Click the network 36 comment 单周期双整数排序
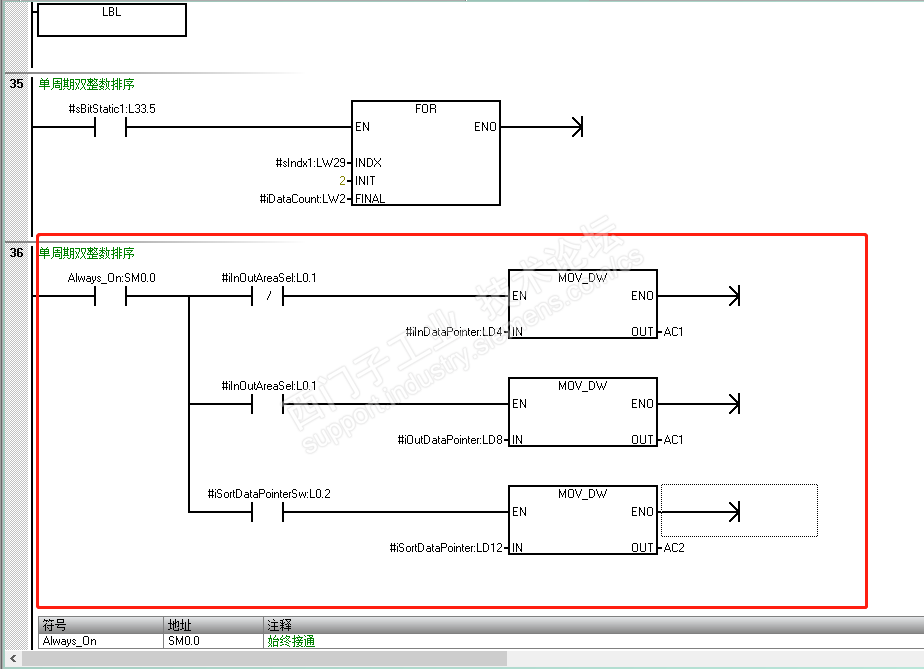 click(x=87, y=253)
